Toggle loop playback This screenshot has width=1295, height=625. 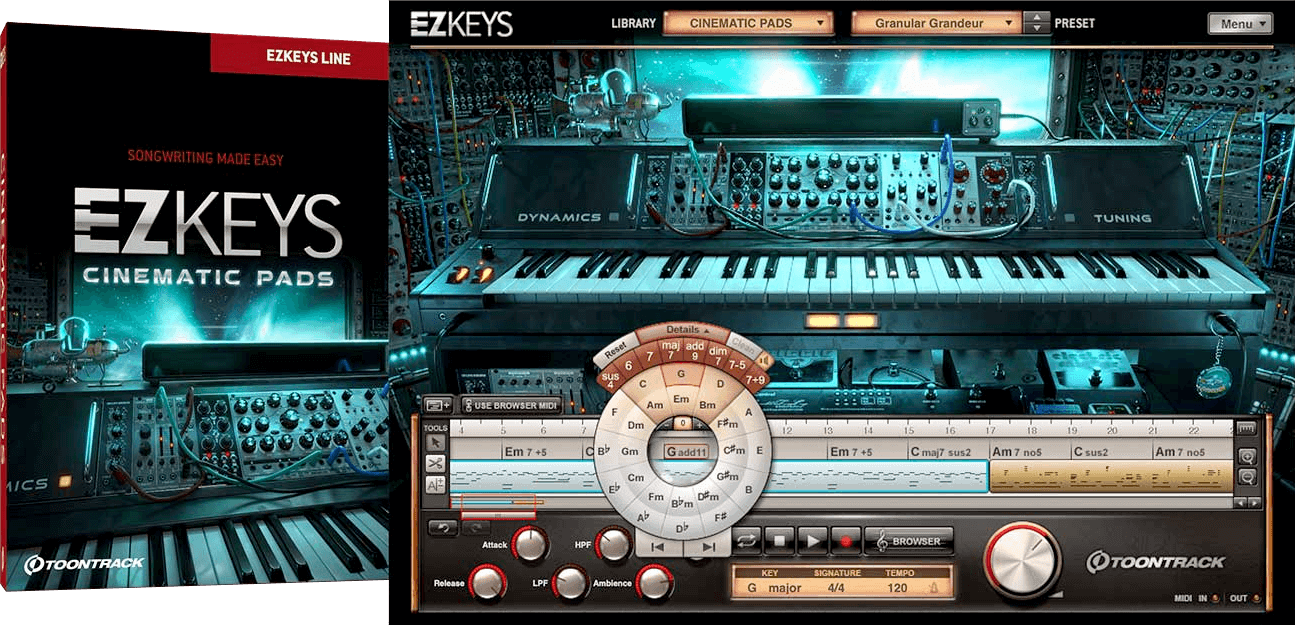(747, 541)
